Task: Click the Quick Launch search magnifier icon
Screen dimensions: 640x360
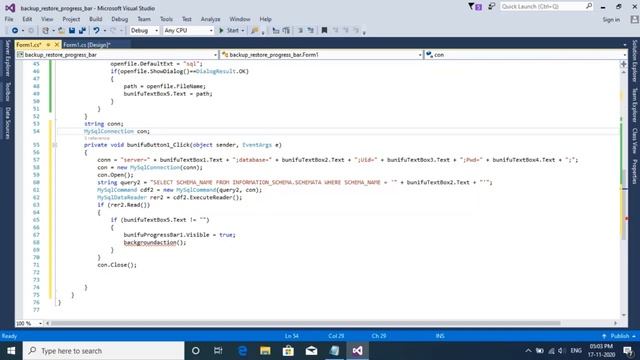Action: coord(589,6)
